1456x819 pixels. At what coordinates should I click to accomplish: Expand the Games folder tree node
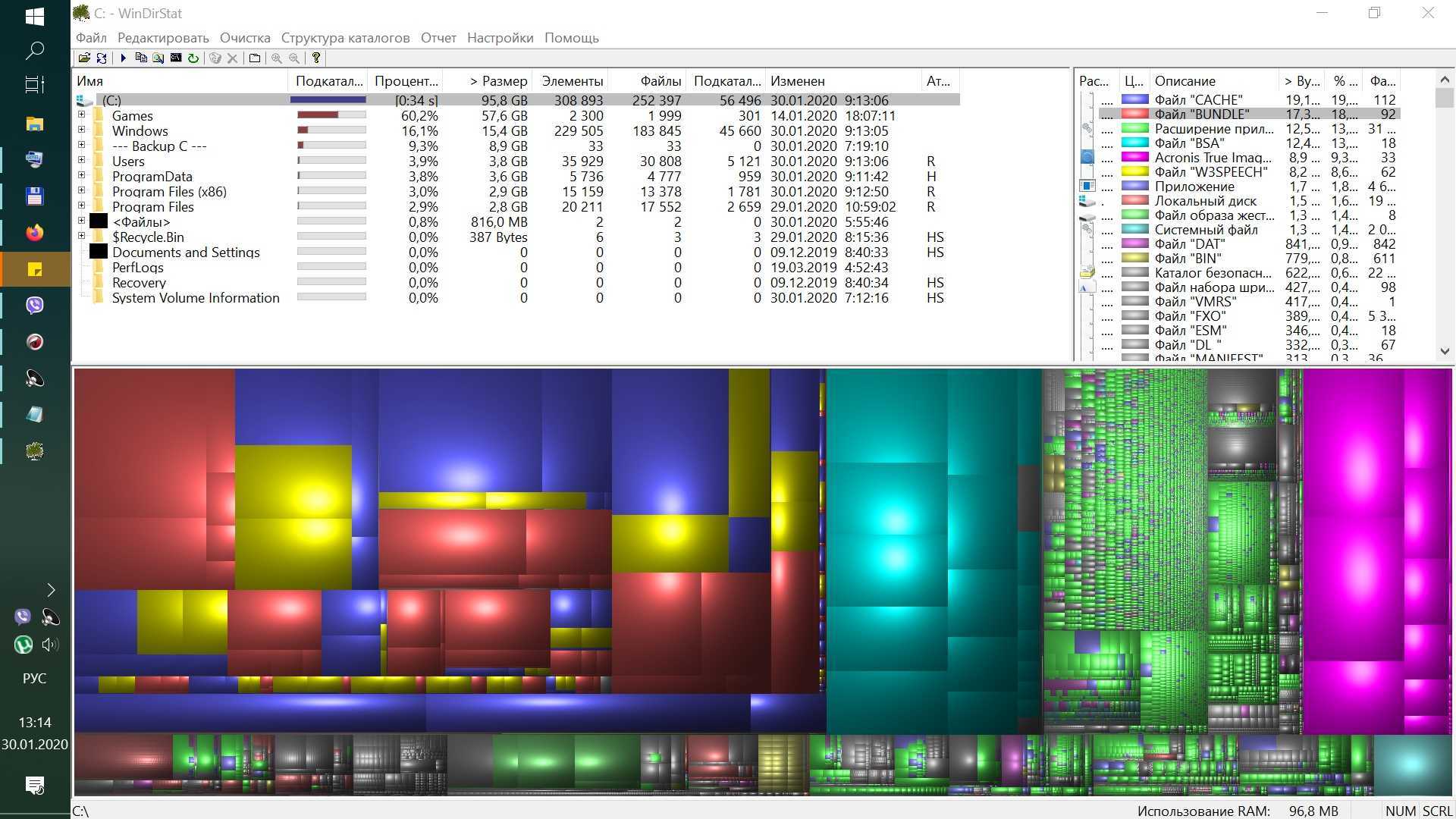[x=81, y=115]
